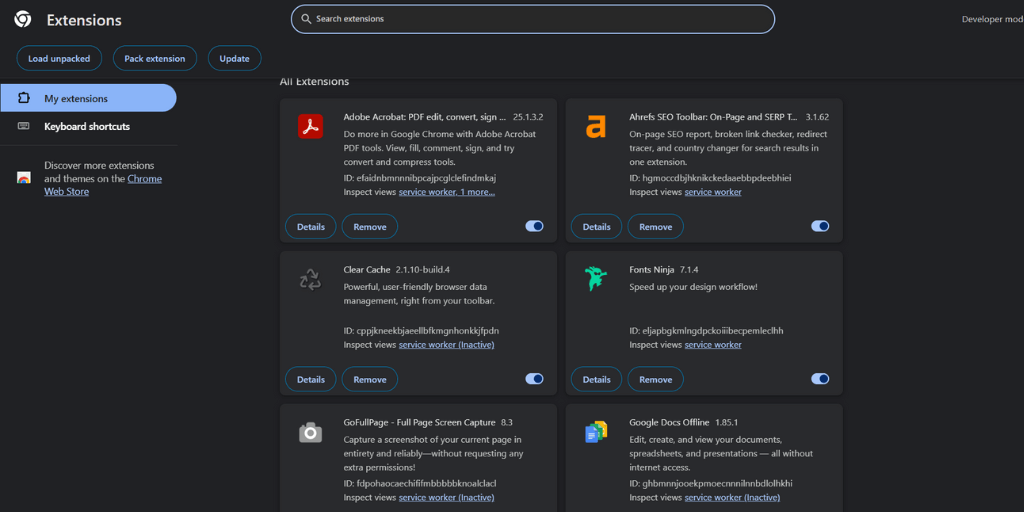
Task: Click Clear Cache ID cppjkneekbjaeellbfkmgnhonkkjfpdn
Action: (421, 330)
